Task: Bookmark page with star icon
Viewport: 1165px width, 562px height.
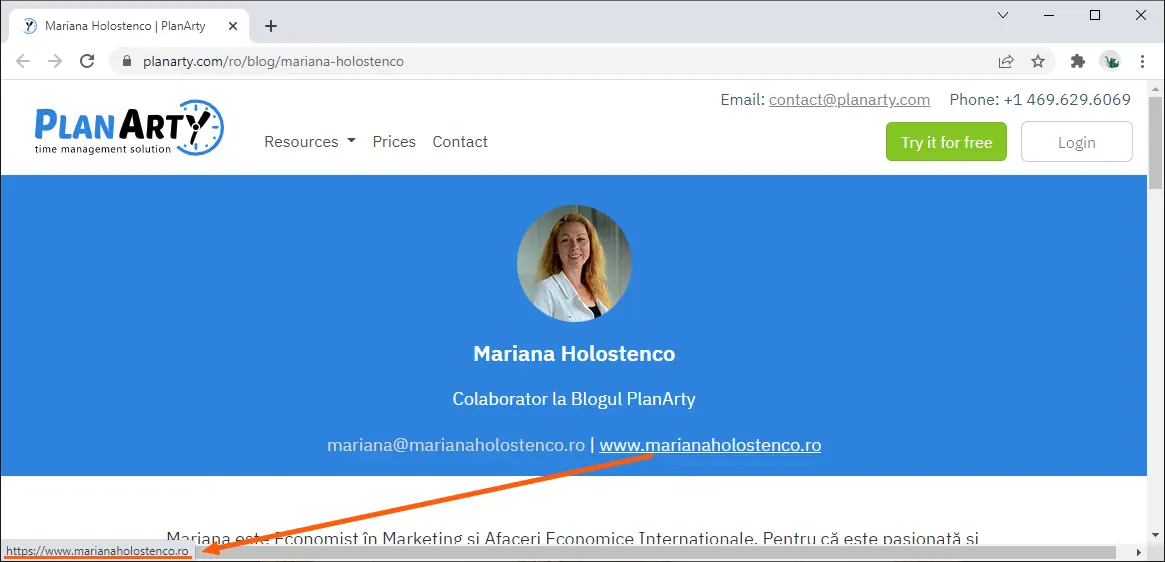Action: click(x=1038, y=61)
